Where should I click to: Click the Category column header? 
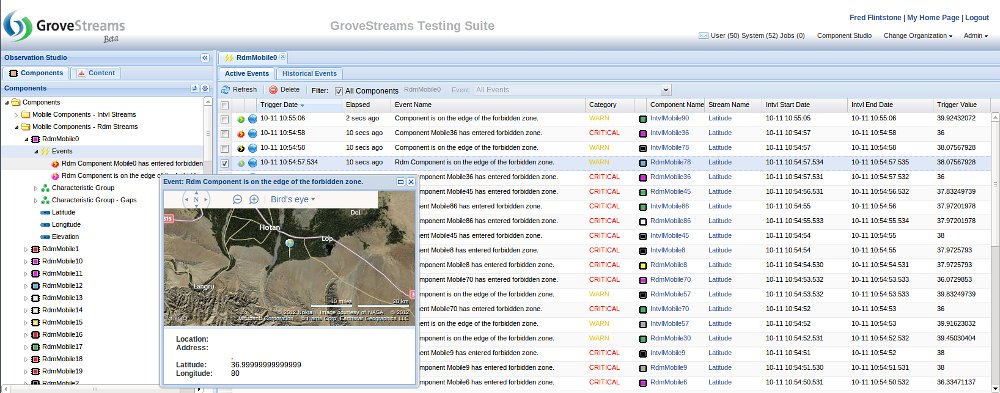[x=610, y=105]
